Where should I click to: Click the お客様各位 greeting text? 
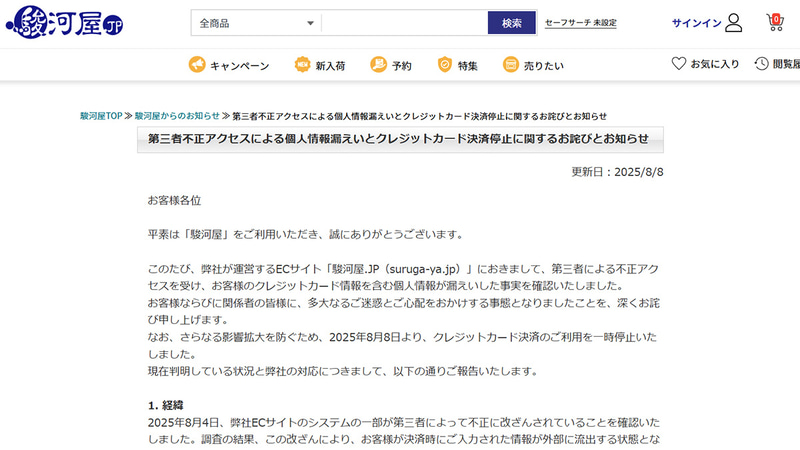click(174, 201)
